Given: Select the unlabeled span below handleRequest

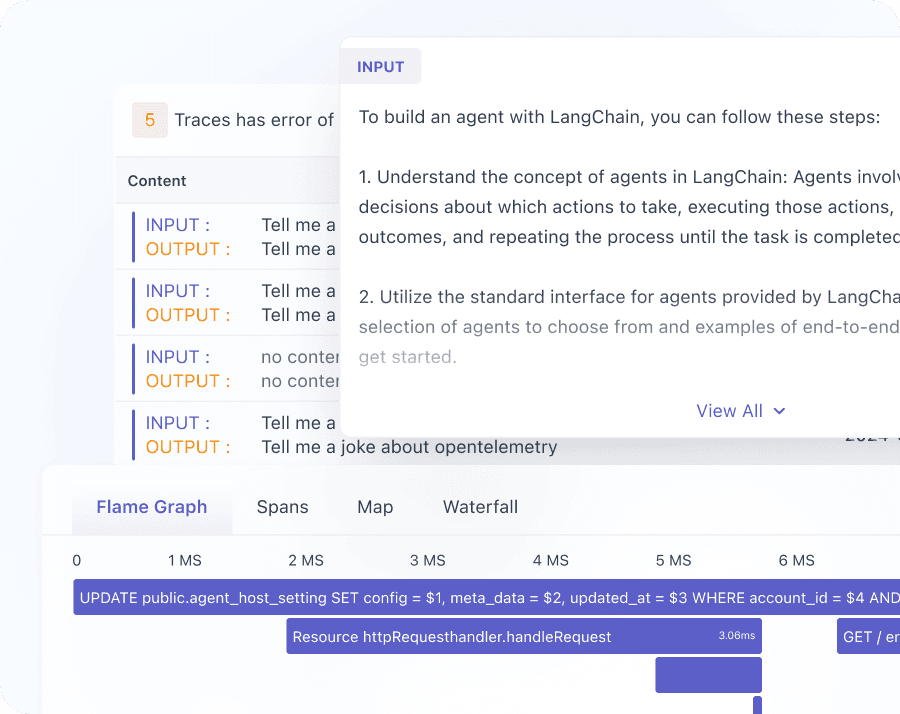Looking at the screenshot, I should (x=708, y=675).
